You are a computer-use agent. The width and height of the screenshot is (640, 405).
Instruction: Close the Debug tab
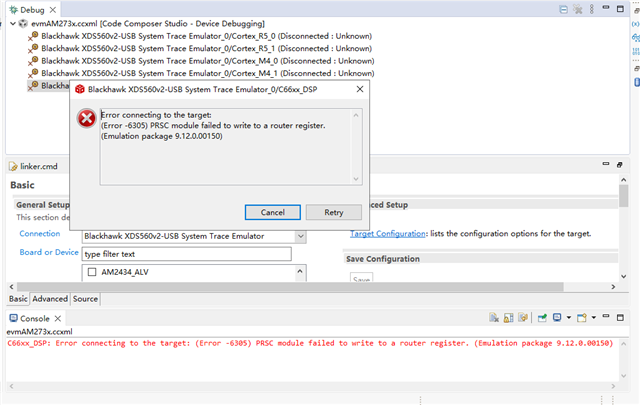click(x=53, y=10)
